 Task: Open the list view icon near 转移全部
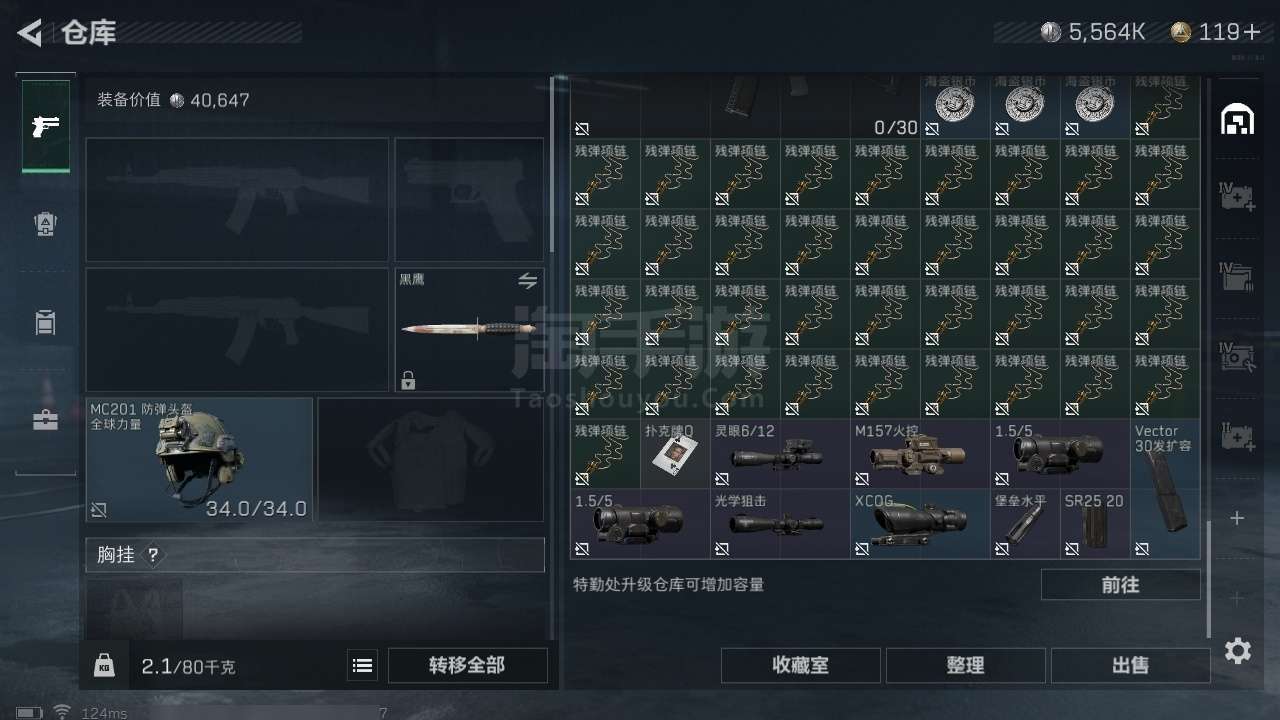click(x=363, y=665)
